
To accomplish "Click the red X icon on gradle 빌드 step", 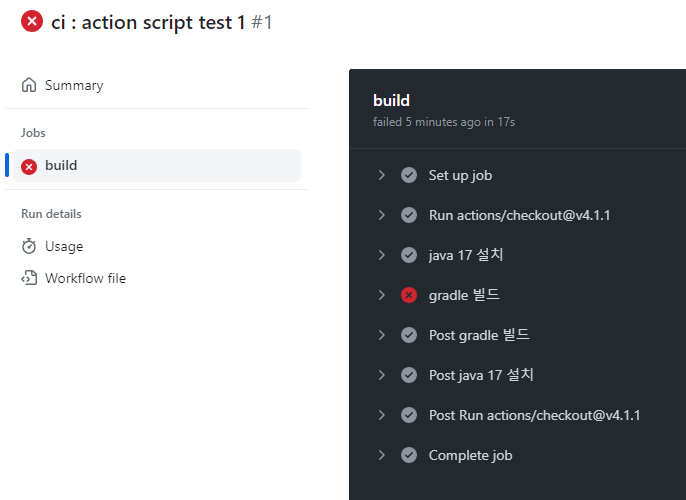I will pyautogui.click(x=409, y=295).
